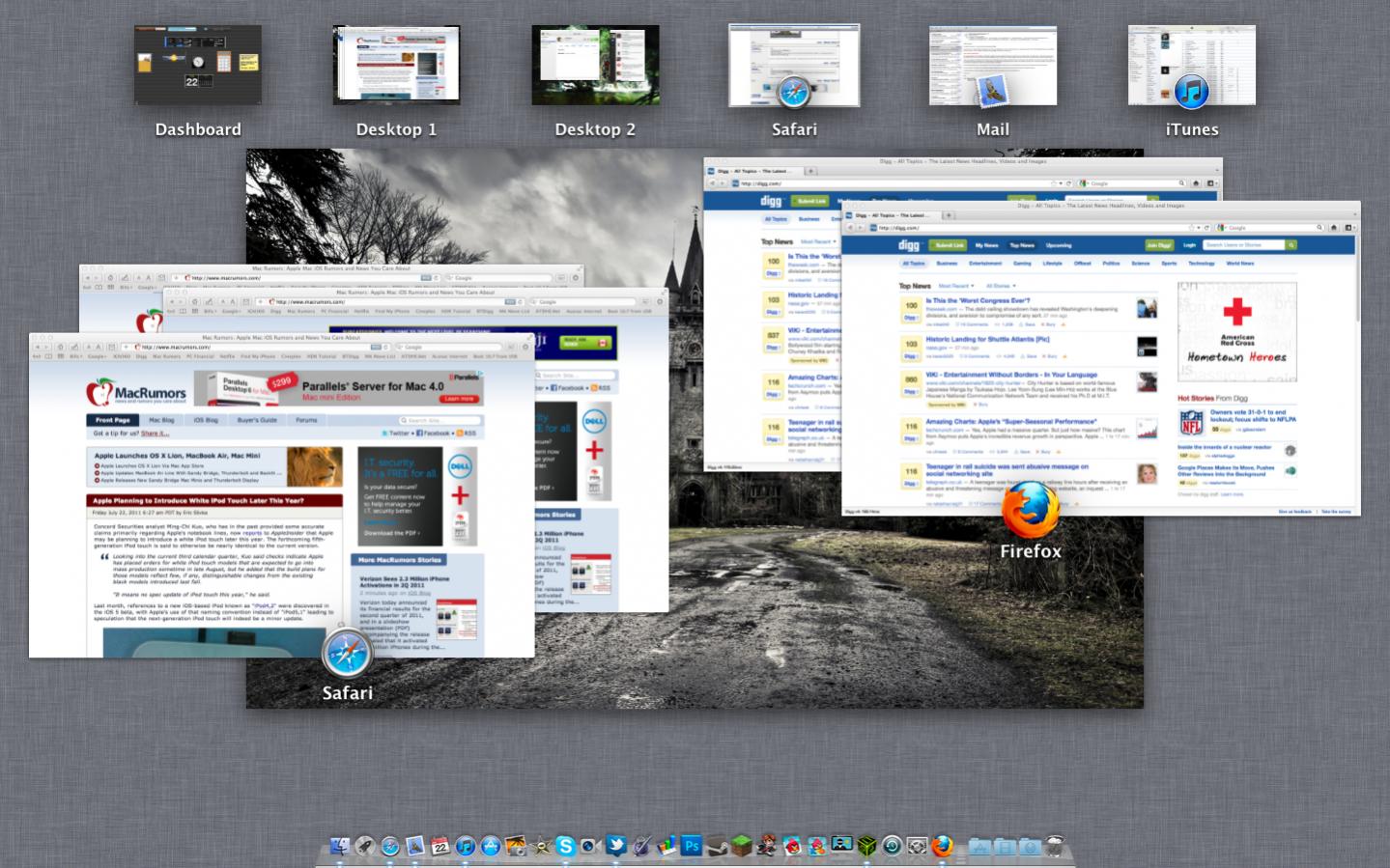Open Forums tab in front MacRumors window

pos(306,420)
